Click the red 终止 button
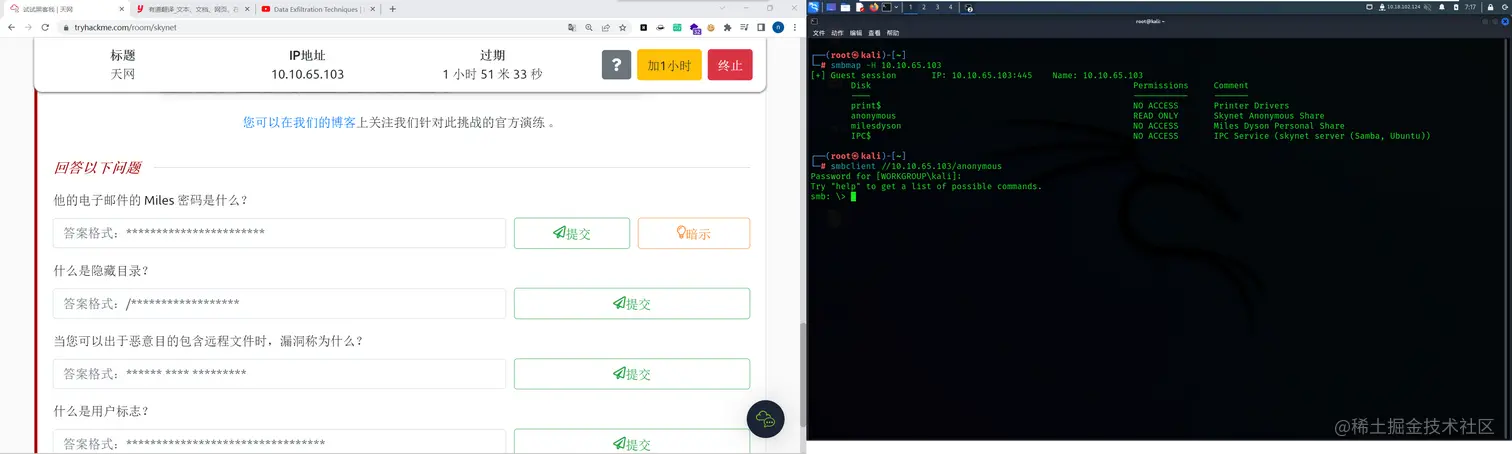 click(730, 65)
